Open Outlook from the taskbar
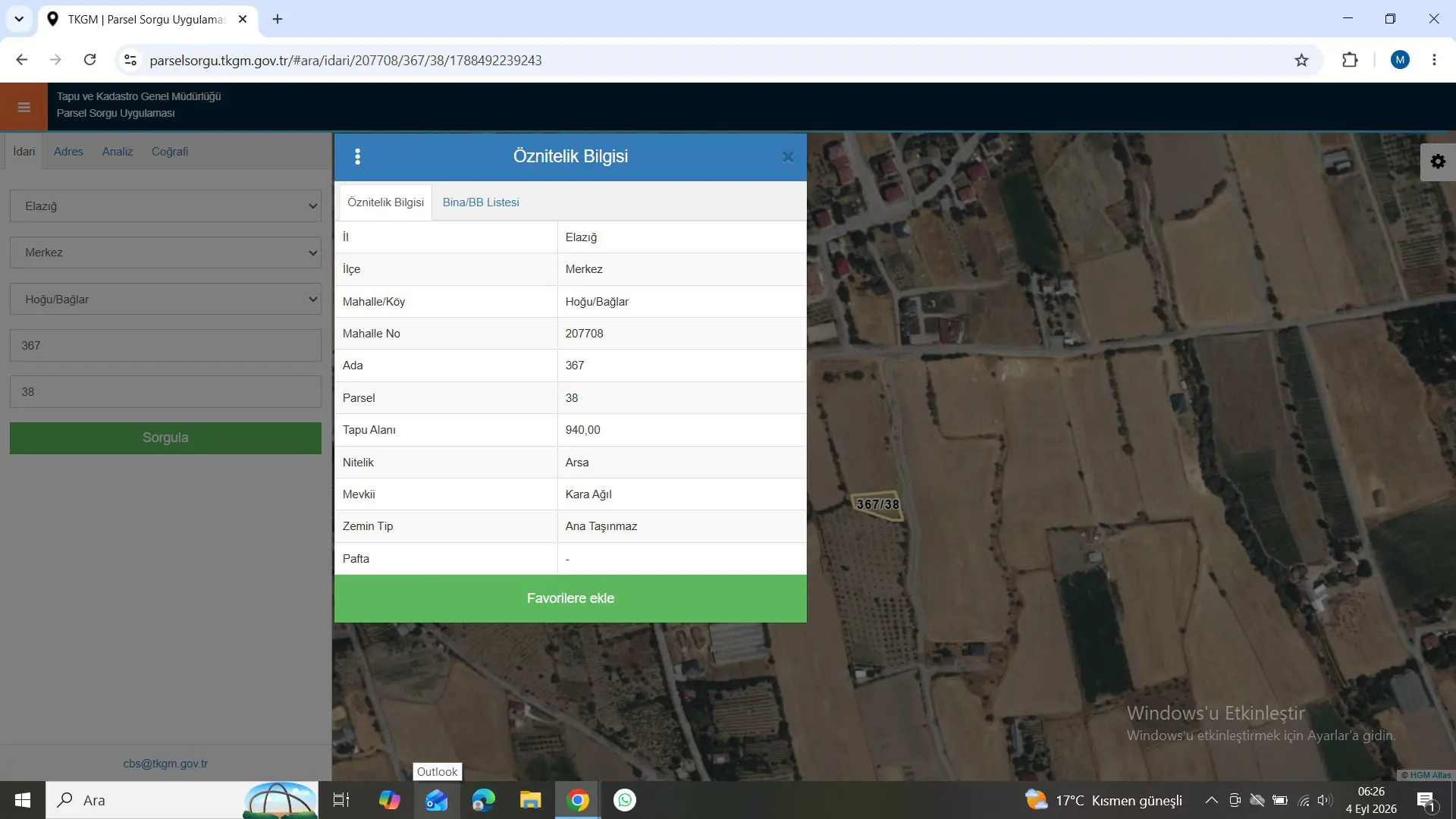The image size is (1456, 819). tap(437, 800)
